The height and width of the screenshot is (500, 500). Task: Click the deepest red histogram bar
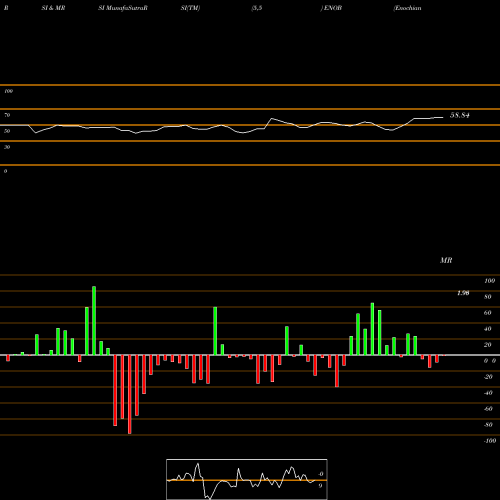pyautogui.click(x=130, y=394)
